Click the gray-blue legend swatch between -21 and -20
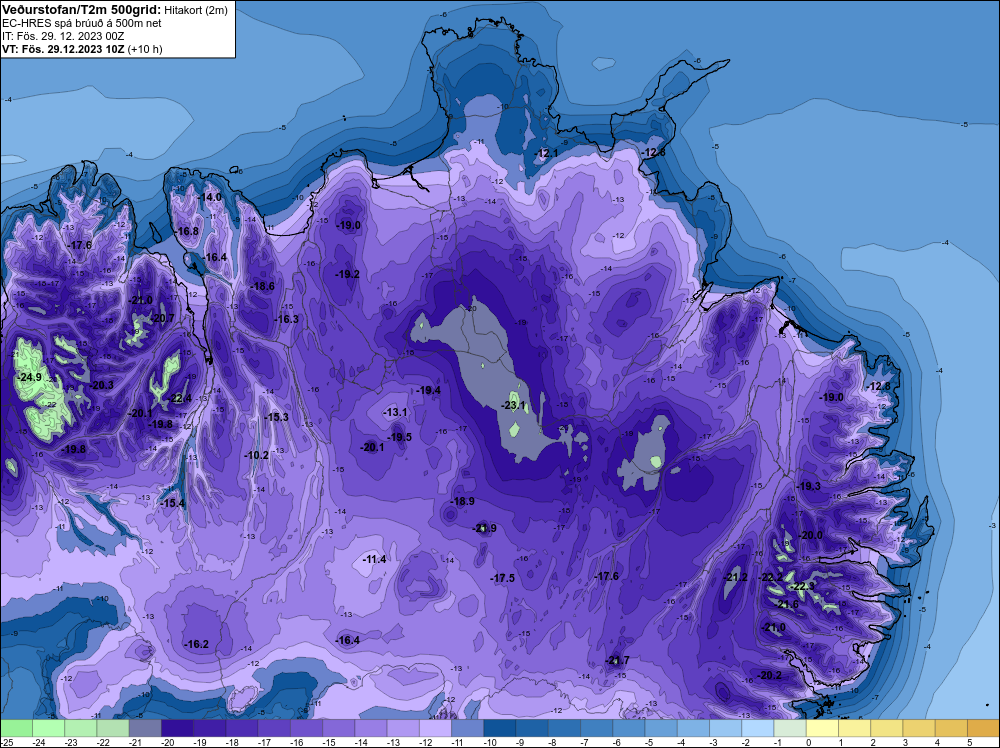1000x748 pixels. click(x=145, y=728)
